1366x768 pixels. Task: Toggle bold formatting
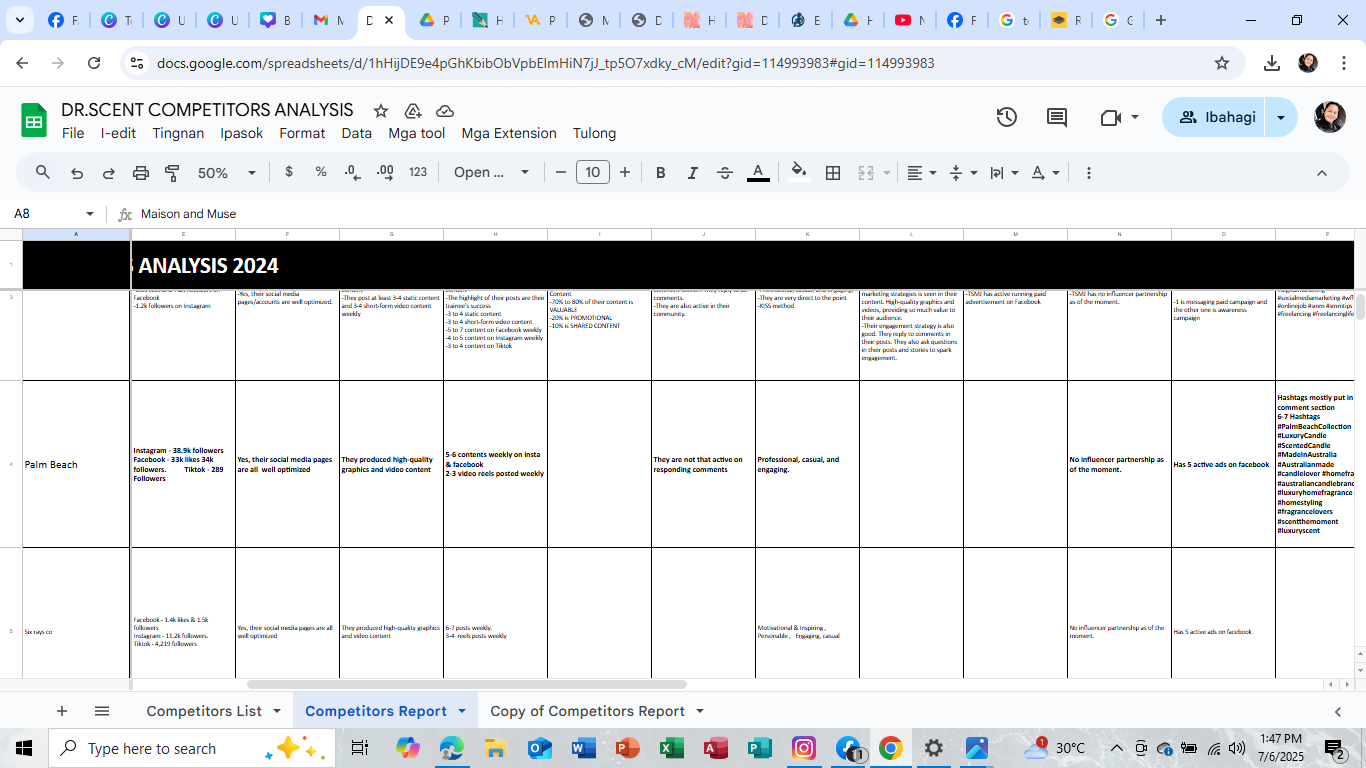click(660, 172)
